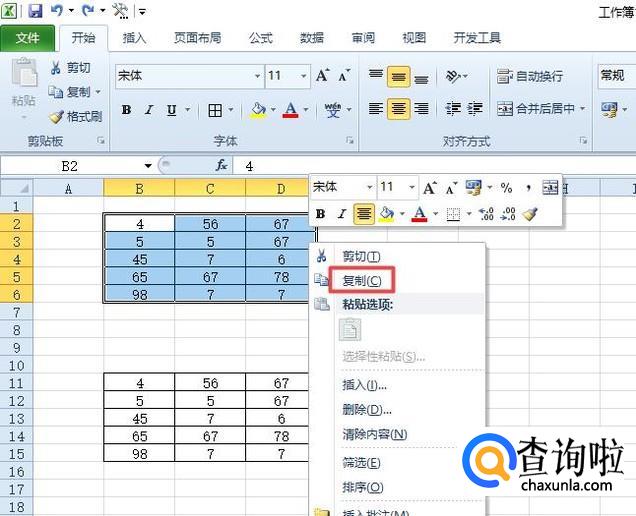
Task: Click the fill color bucket in ribbon
Action: (x=258, y=110)
